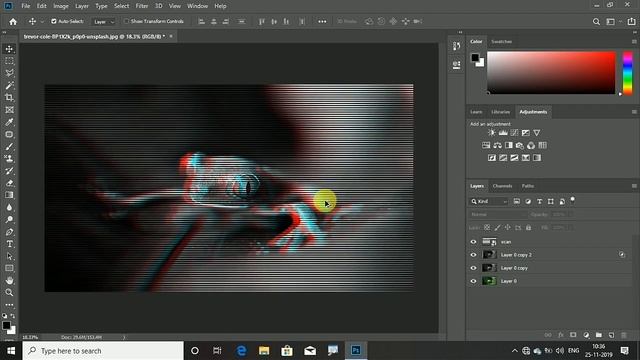
Task: Click the foreground color swatch in toolbar
Action: coord(6,325)
